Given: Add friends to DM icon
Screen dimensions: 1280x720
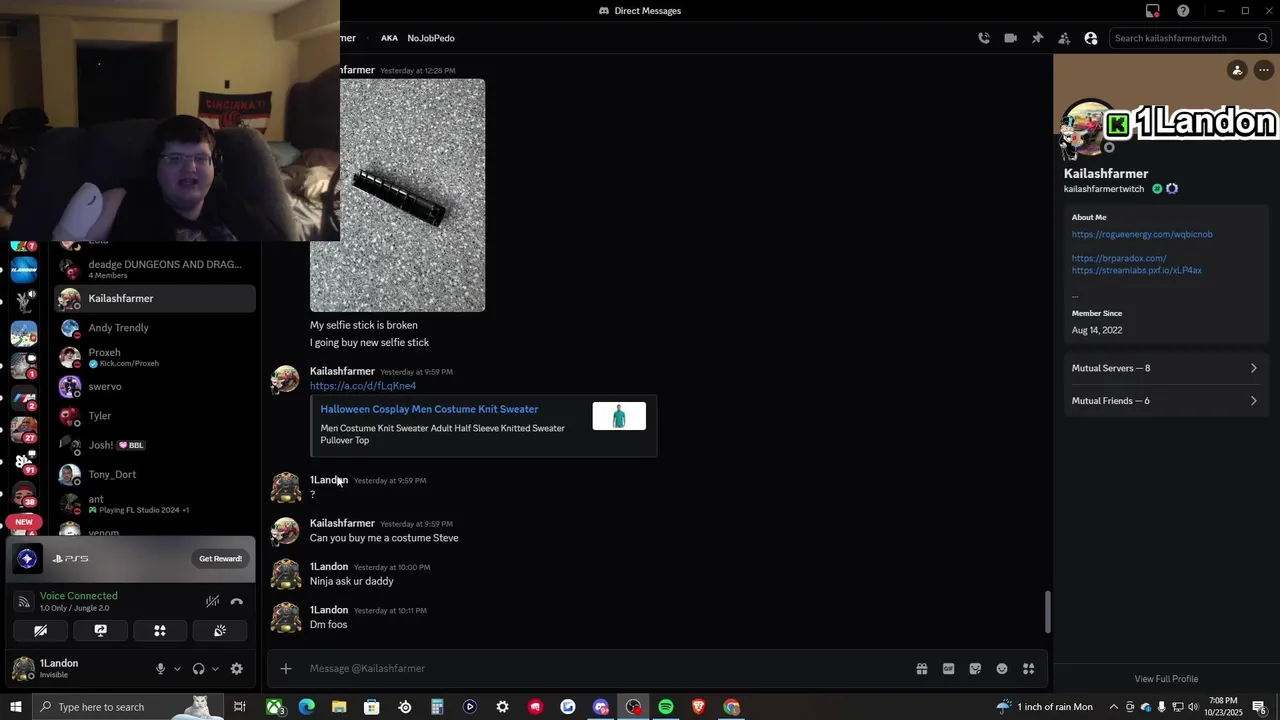Looking at the screenshot, I should pos(1064,38).
